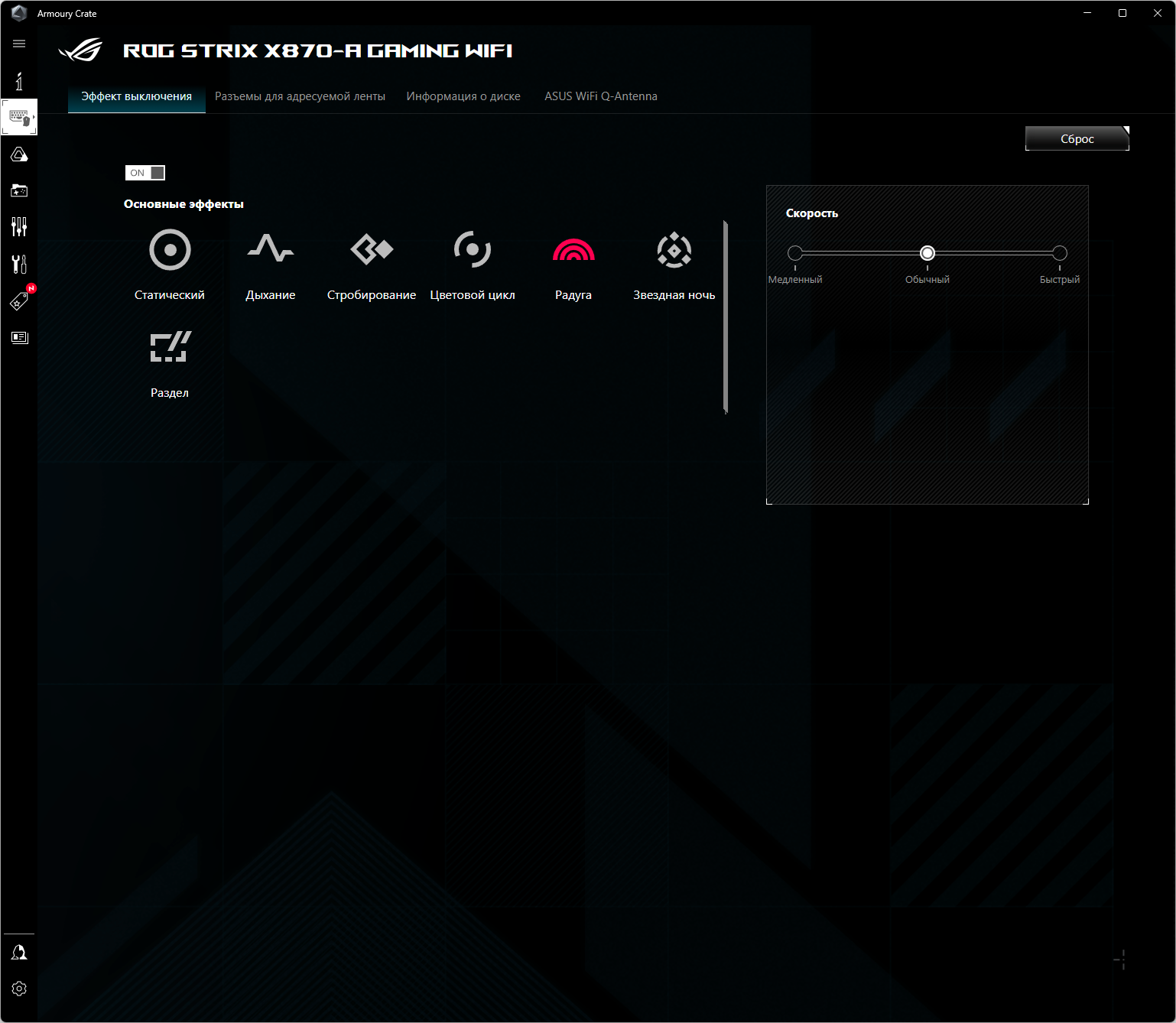Open the hamburger menu in the sidebar
The width and height of the screenshot is (1176, 1023).
(x=19, y=44)
